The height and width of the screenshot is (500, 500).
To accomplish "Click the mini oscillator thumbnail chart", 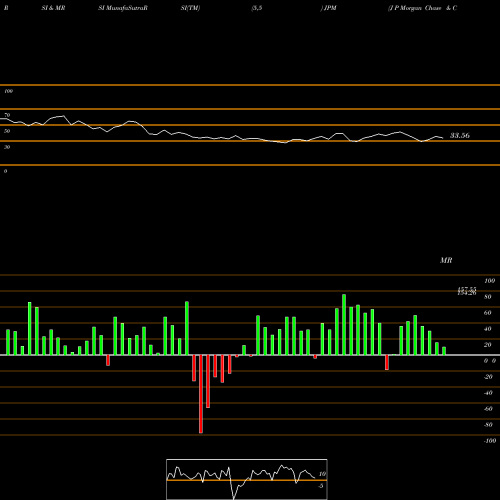I will coord(247,479).
